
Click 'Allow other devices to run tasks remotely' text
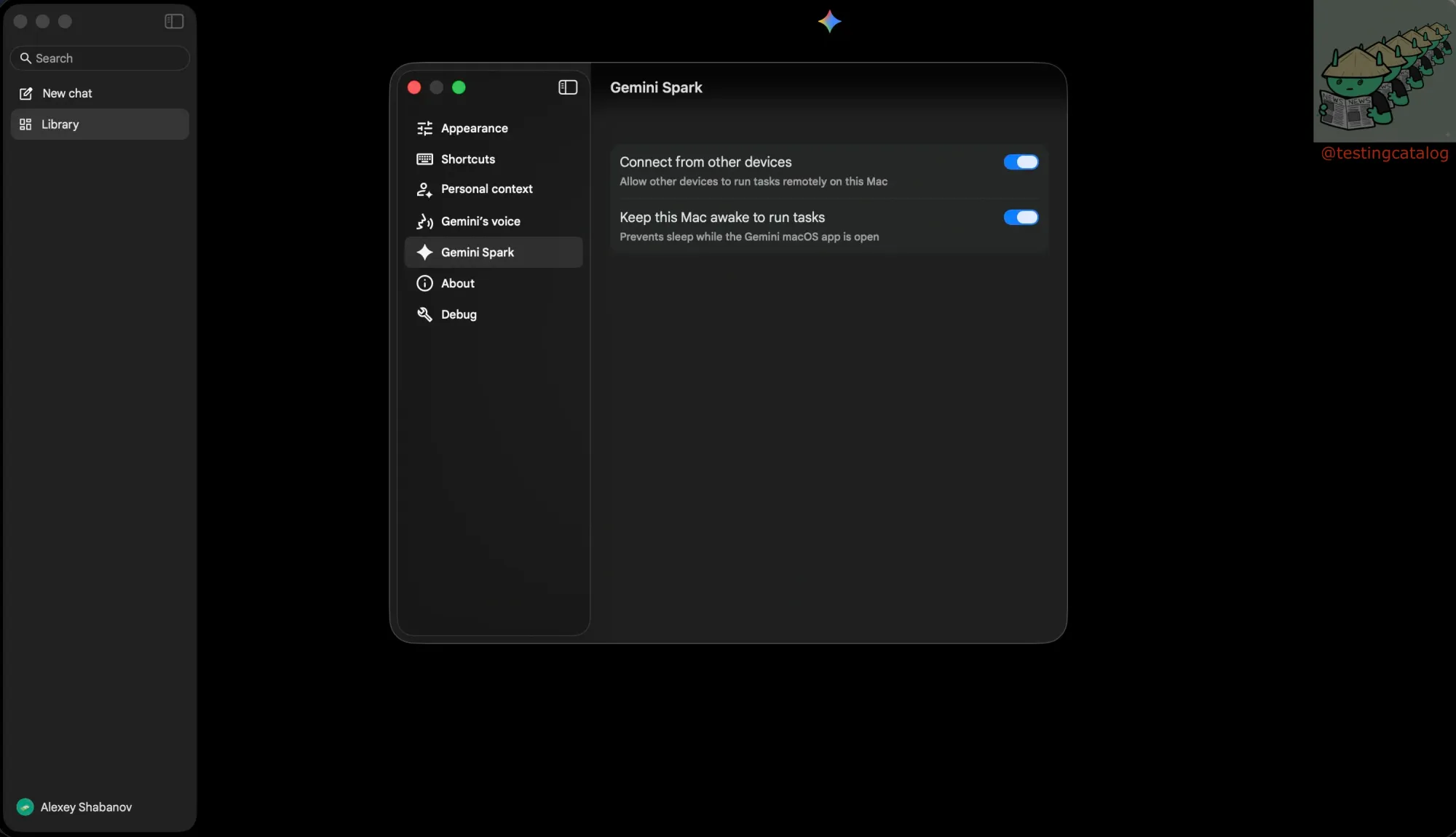pos(753,182)
